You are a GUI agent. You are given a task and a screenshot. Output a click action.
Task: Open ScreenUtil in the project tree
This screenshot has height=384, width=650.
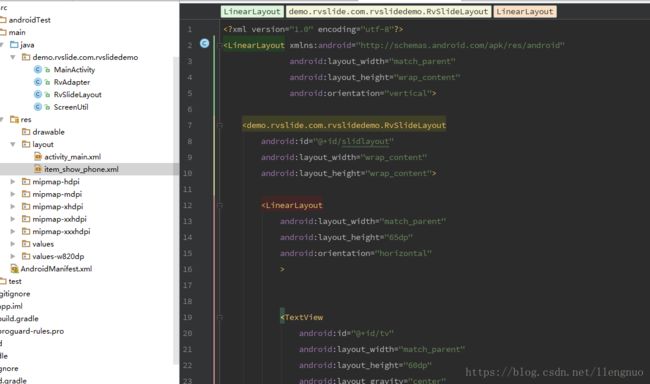click(71, 107)
